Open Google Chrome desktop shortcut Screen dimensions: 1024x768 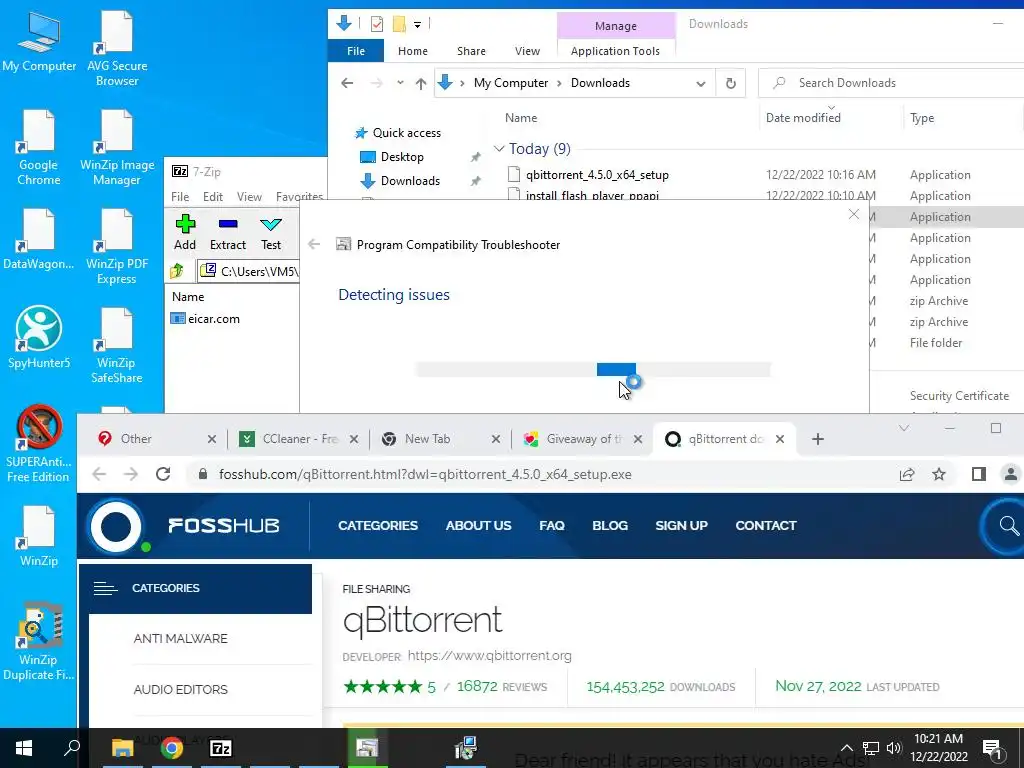[39, 148]
